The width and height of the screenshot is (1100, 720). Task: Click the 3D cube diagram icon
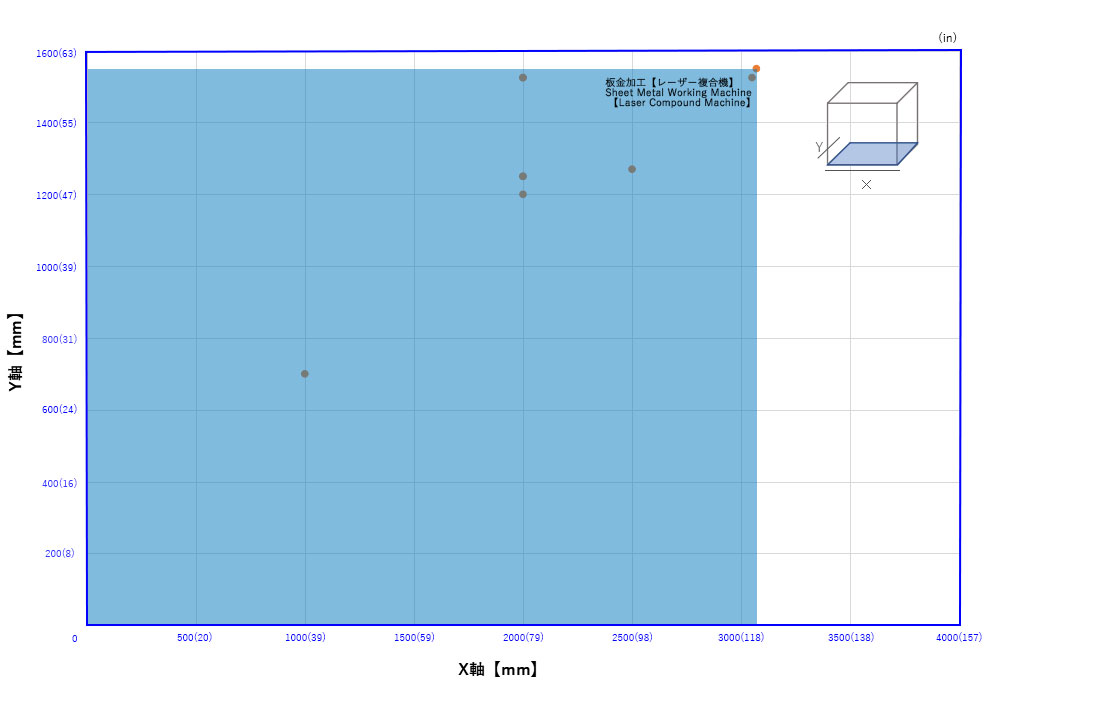(871, 124)
